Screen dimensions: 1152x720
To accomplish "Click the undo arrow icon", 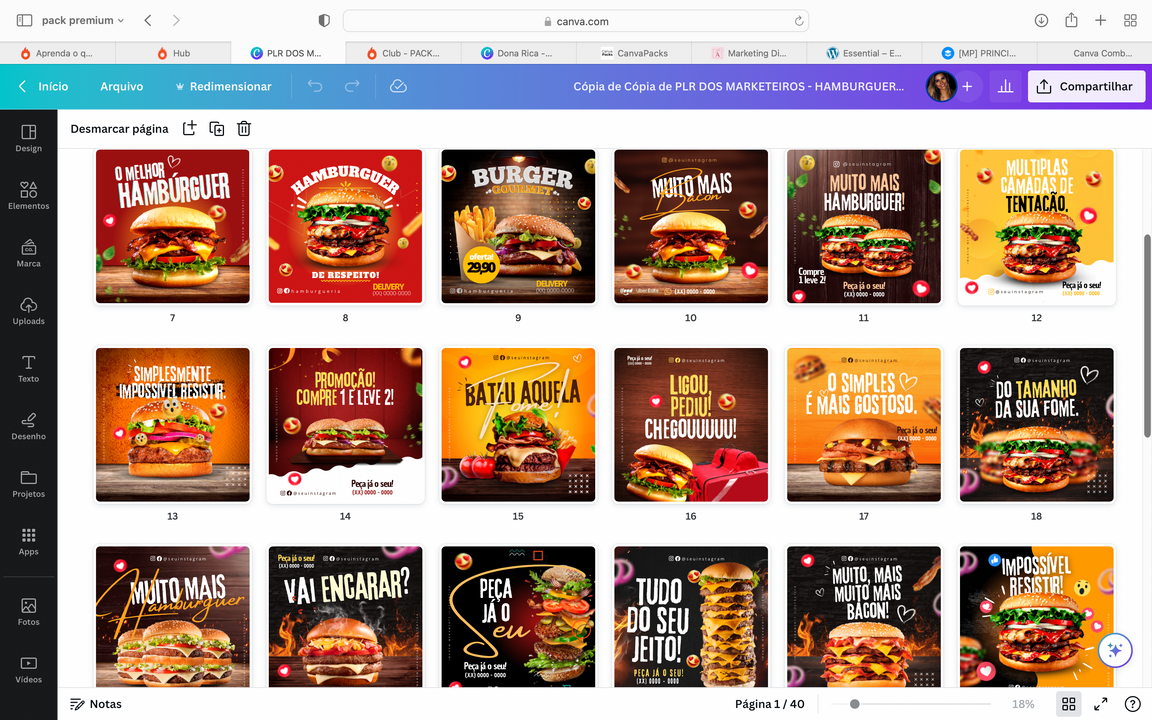I will click(315, 87).
